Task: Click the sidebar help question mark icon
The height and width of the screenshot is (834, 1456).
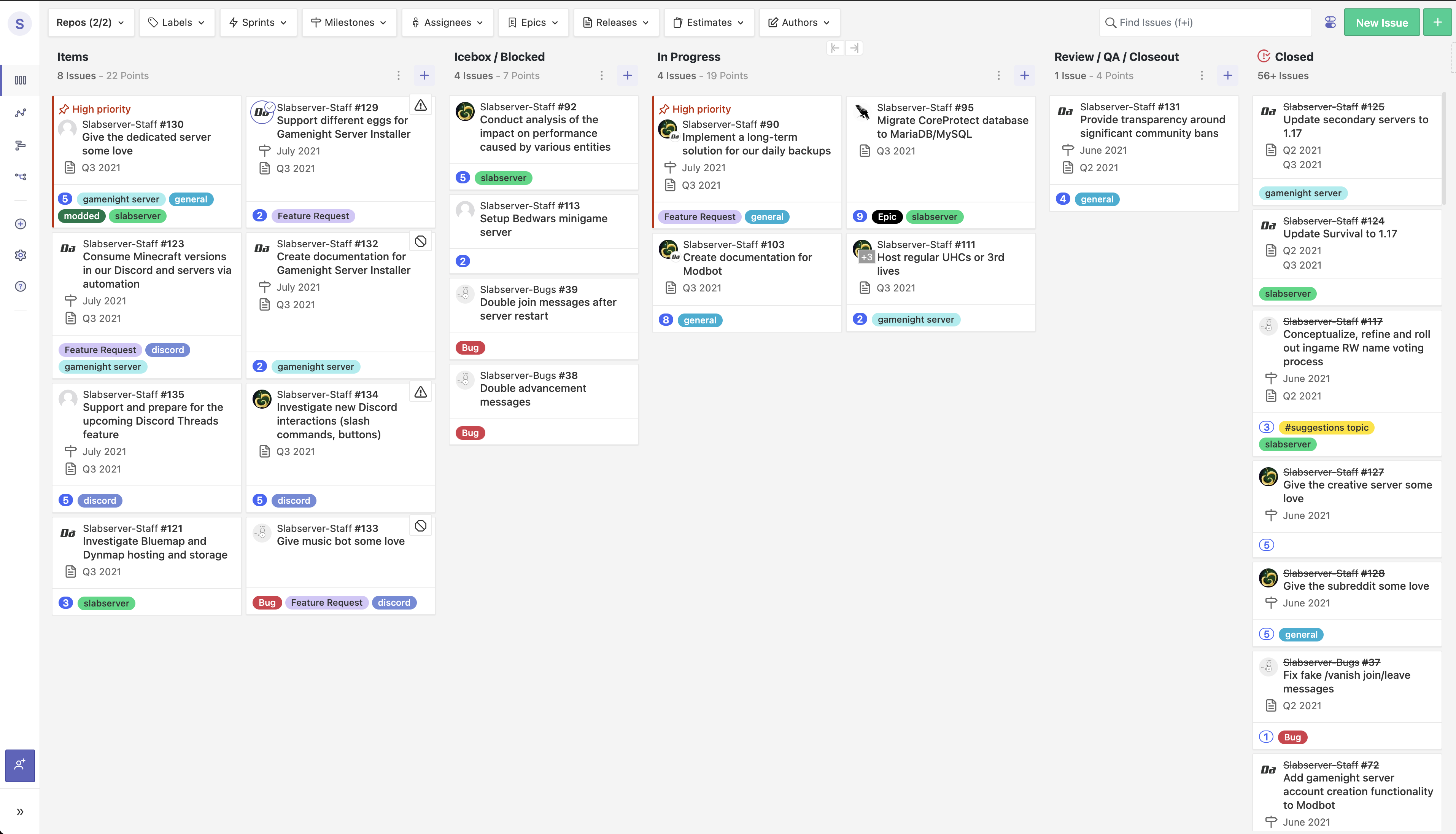Action: (x=20, y=286)
